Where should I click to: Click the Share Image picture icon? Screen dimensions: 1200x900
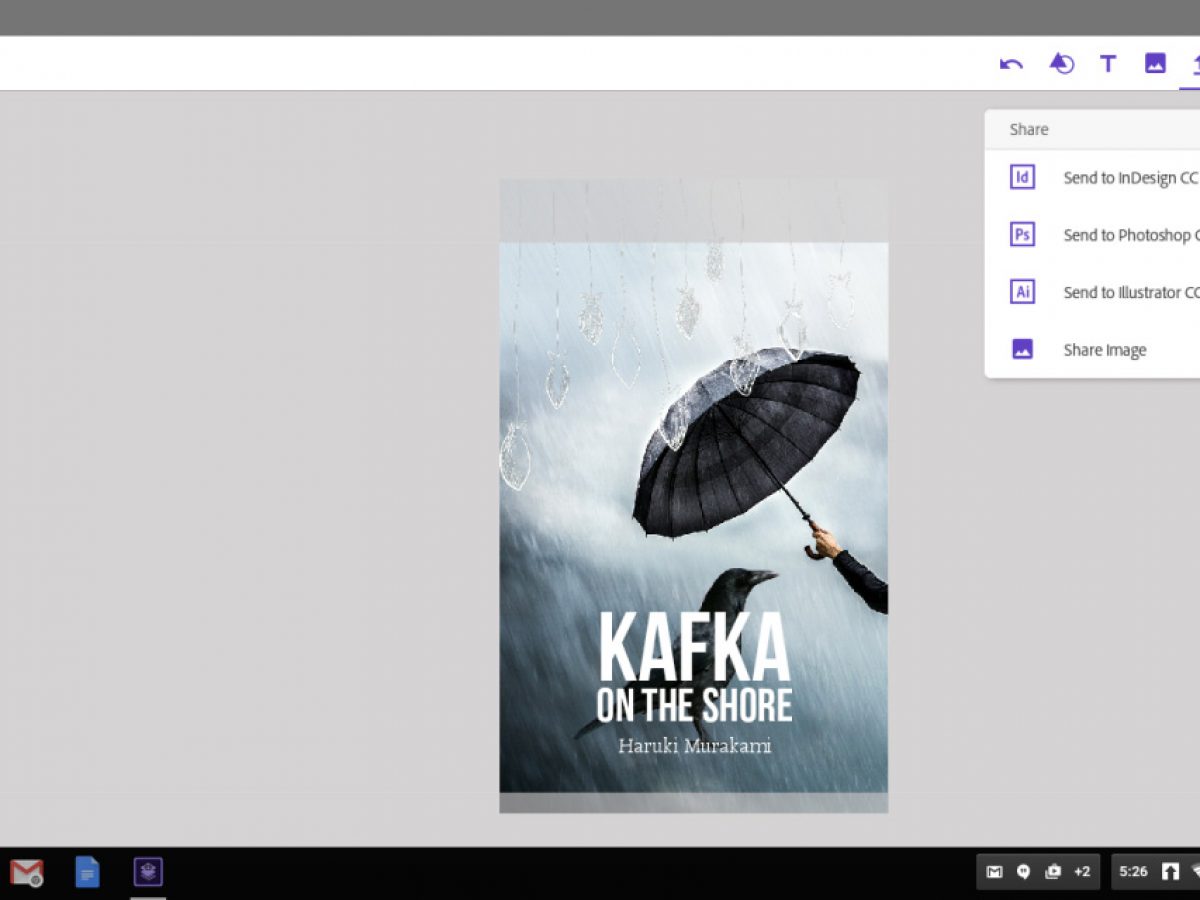(1022, 349)
